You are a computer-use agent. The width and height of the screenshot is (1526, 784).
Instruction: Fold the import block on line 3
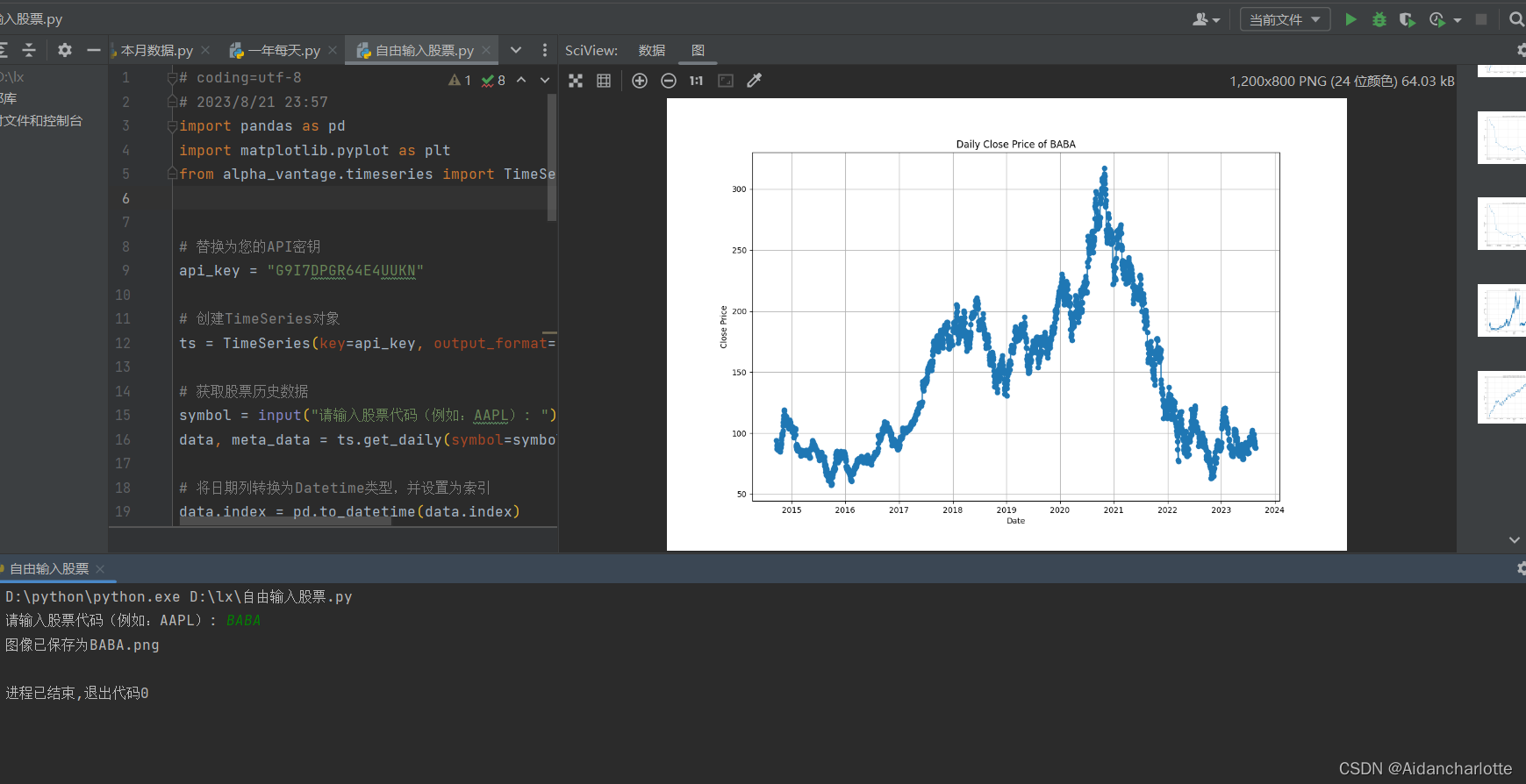click(172, 126)
